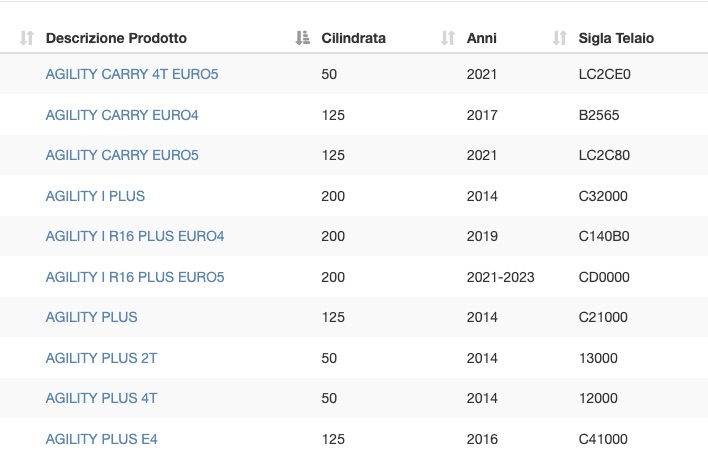Select frame code B2565 cell
708x465 pixels.
coord(599,115)
